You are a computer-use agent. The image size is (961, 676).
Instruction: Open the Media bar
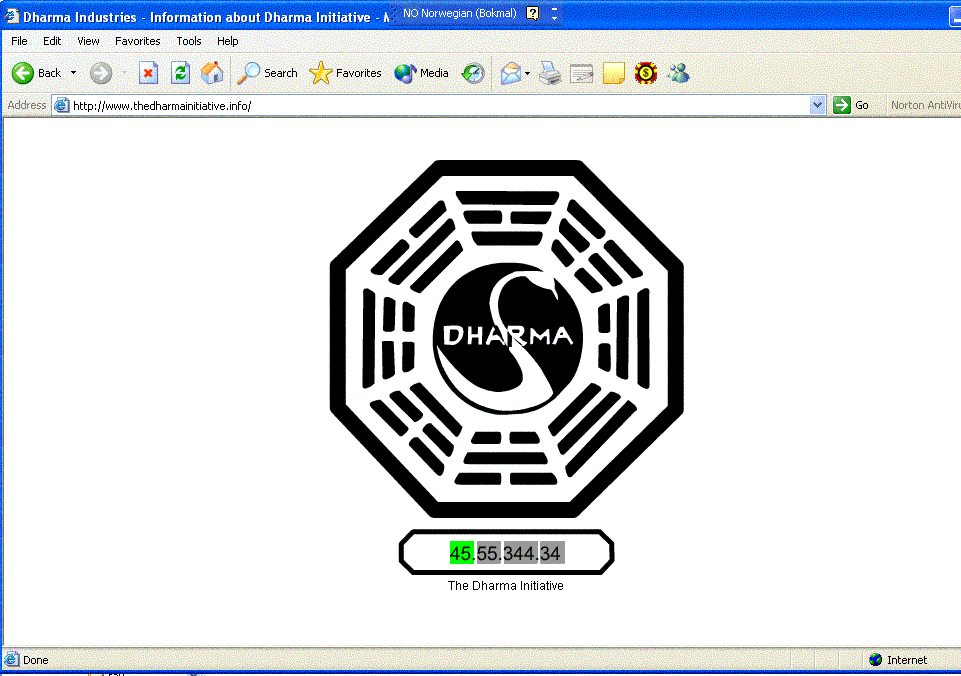click(422, 73)
